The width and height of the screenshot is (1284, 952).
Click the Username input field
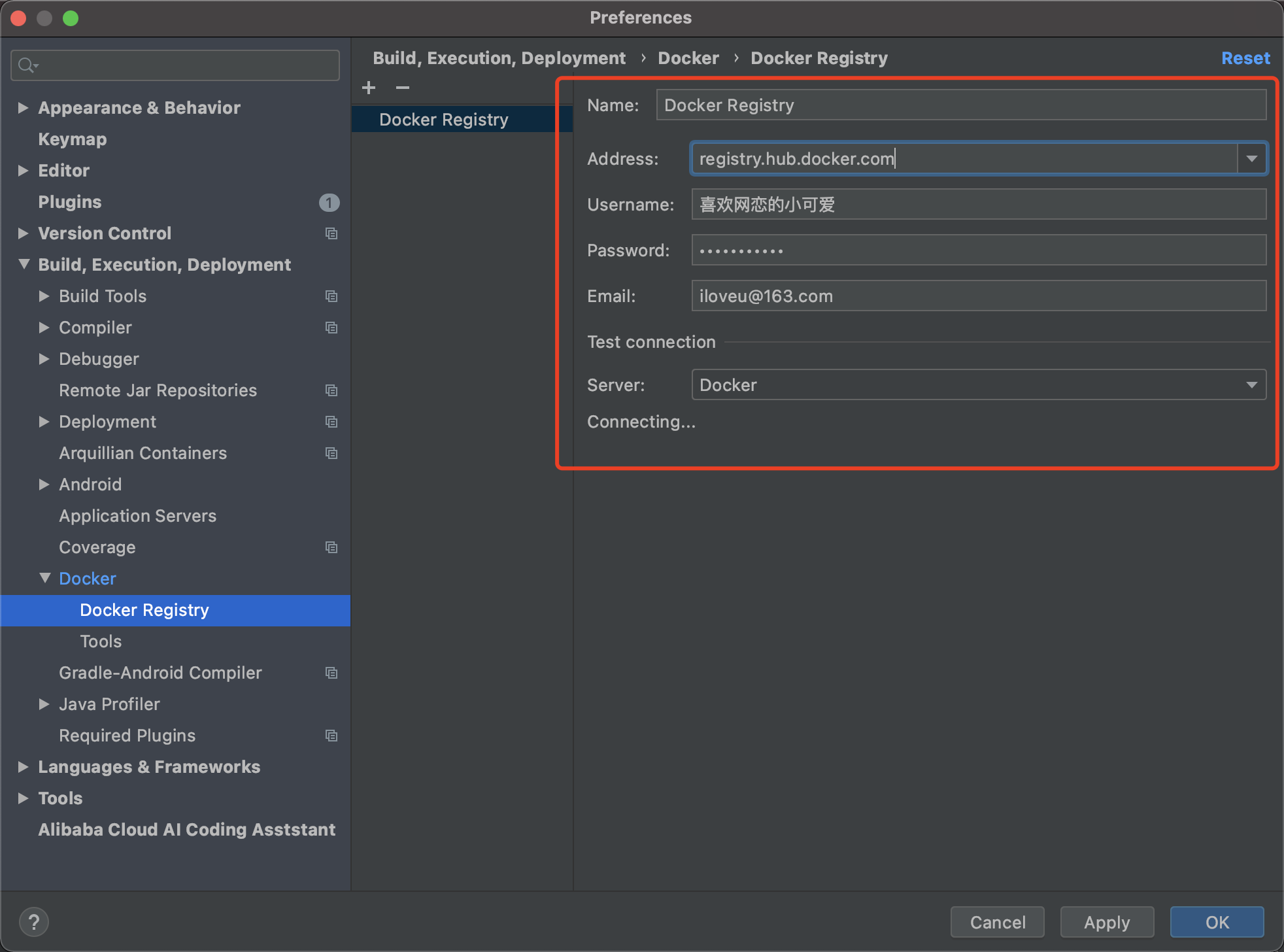(979, 205)
